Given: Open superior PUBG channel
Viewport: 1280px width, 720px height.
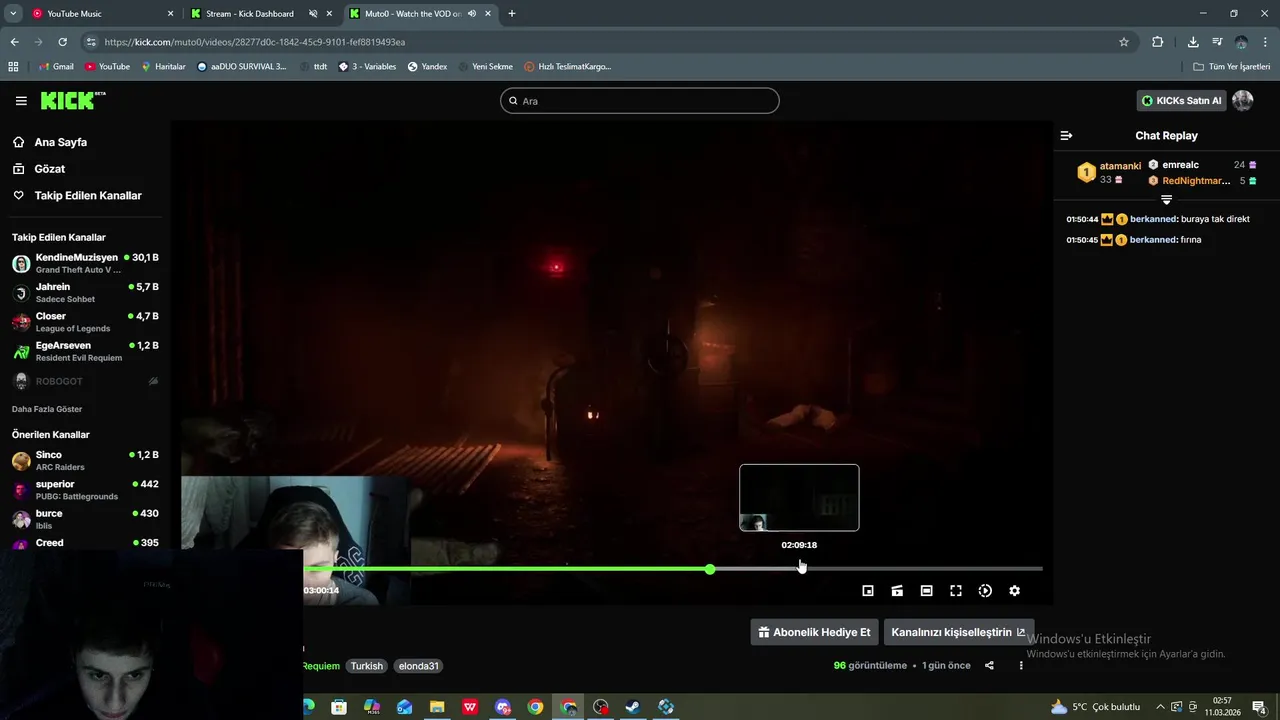Looking at the screenshot, I should pos(85,489).
